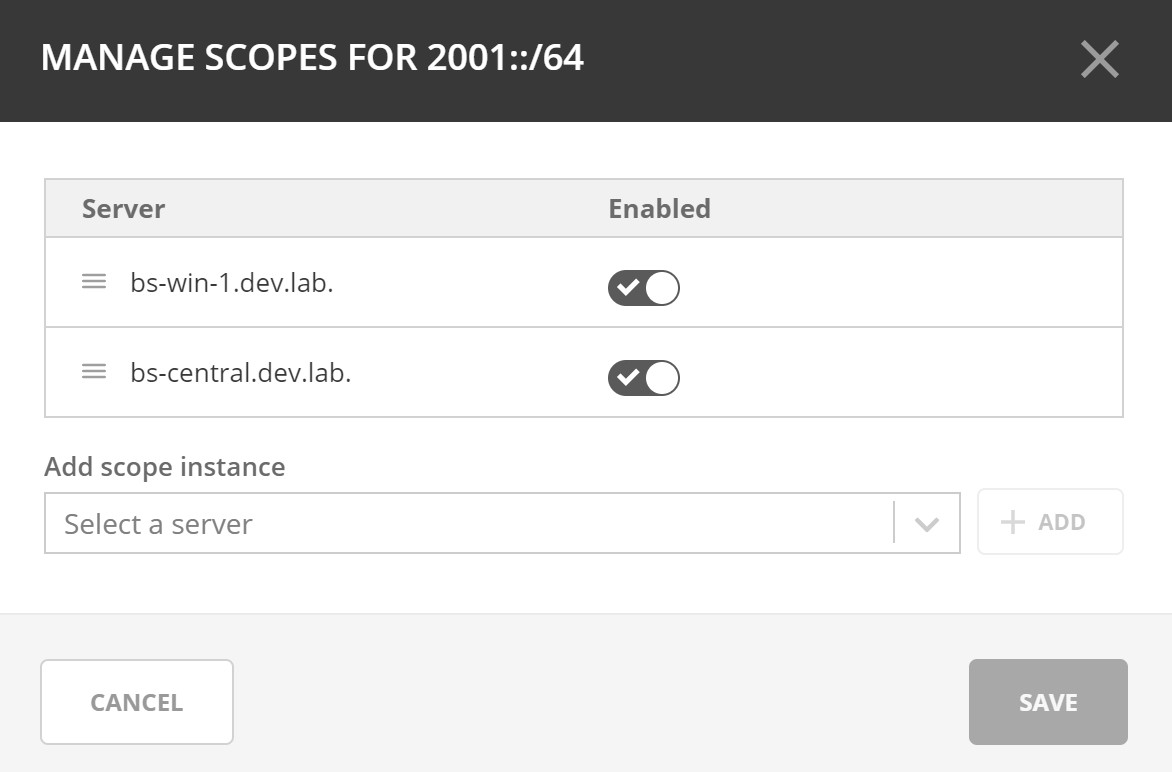The image size is (1172, 772).
Task: Toggle the Enabled switch for bs-central.dev.lab.
Action: click(644, 378)
